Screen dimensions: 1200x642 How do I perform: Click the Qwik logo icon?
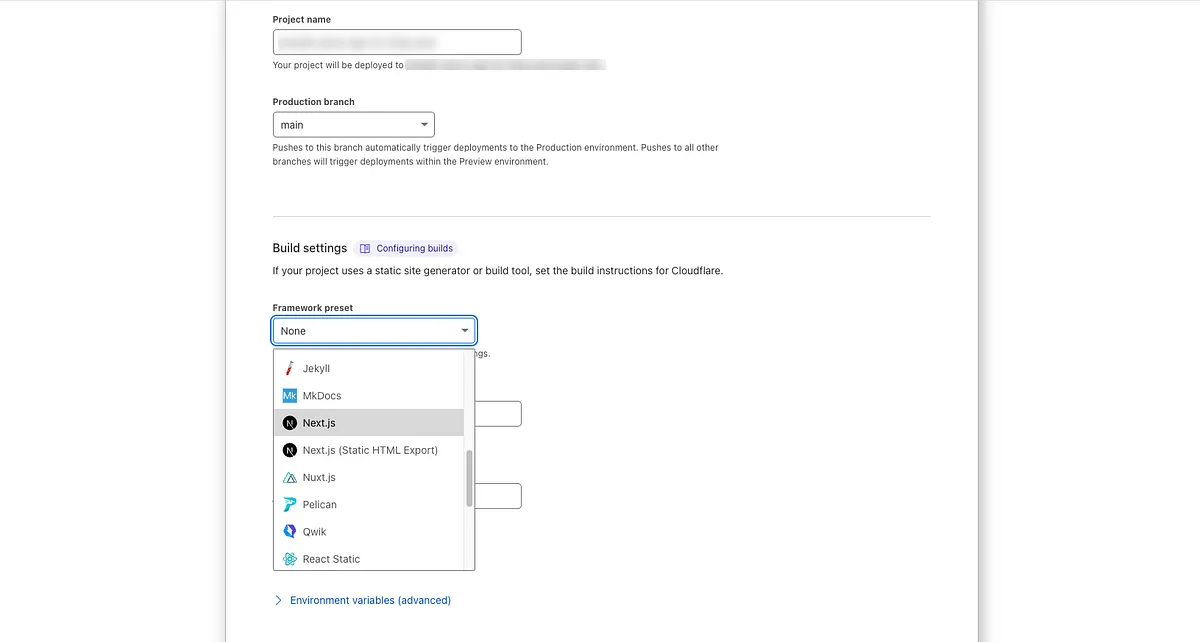[289, 531]
